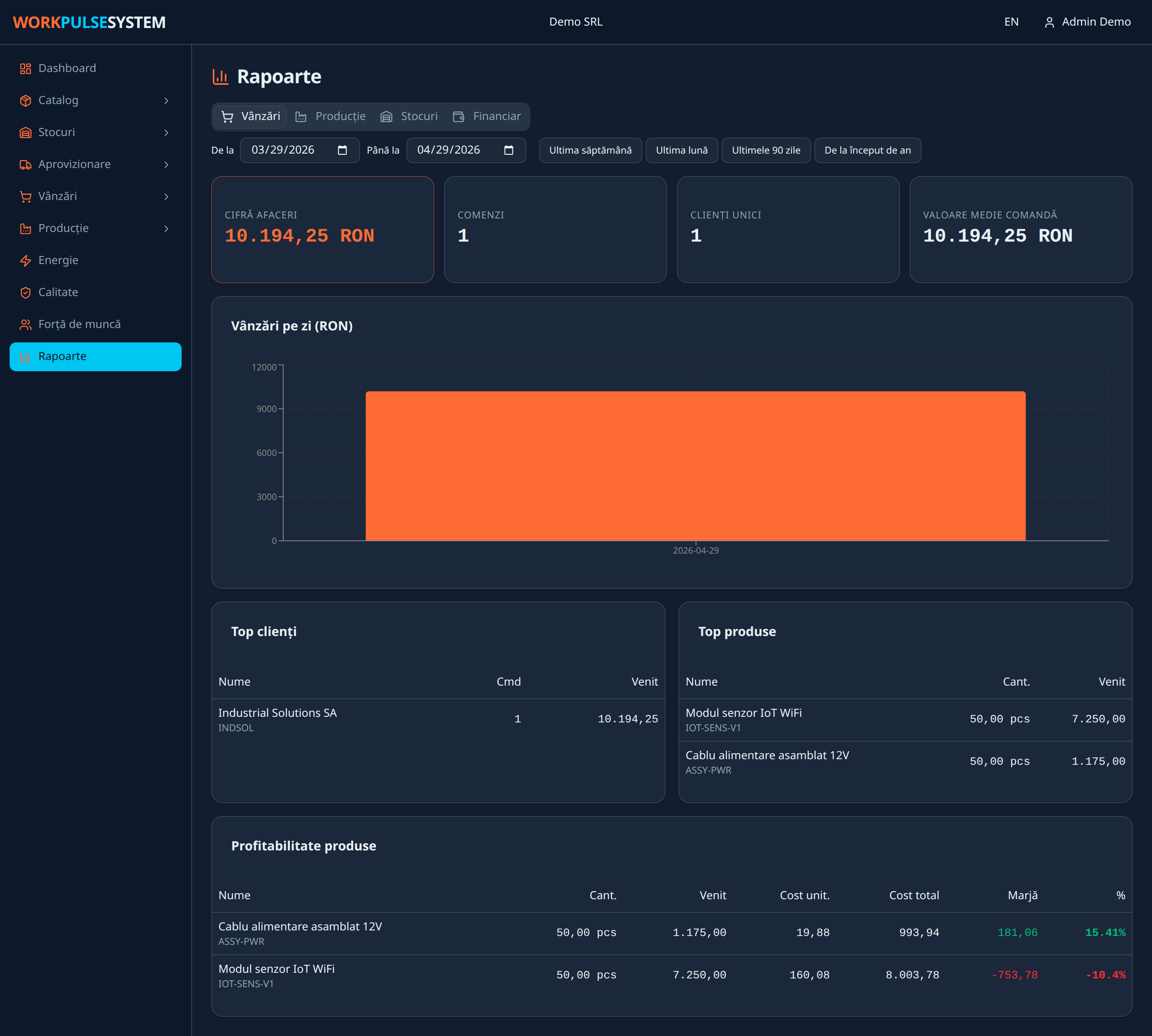Switch to the Financiar report tab
The width and height of the screenshot is (1152, 1036).
487,117
